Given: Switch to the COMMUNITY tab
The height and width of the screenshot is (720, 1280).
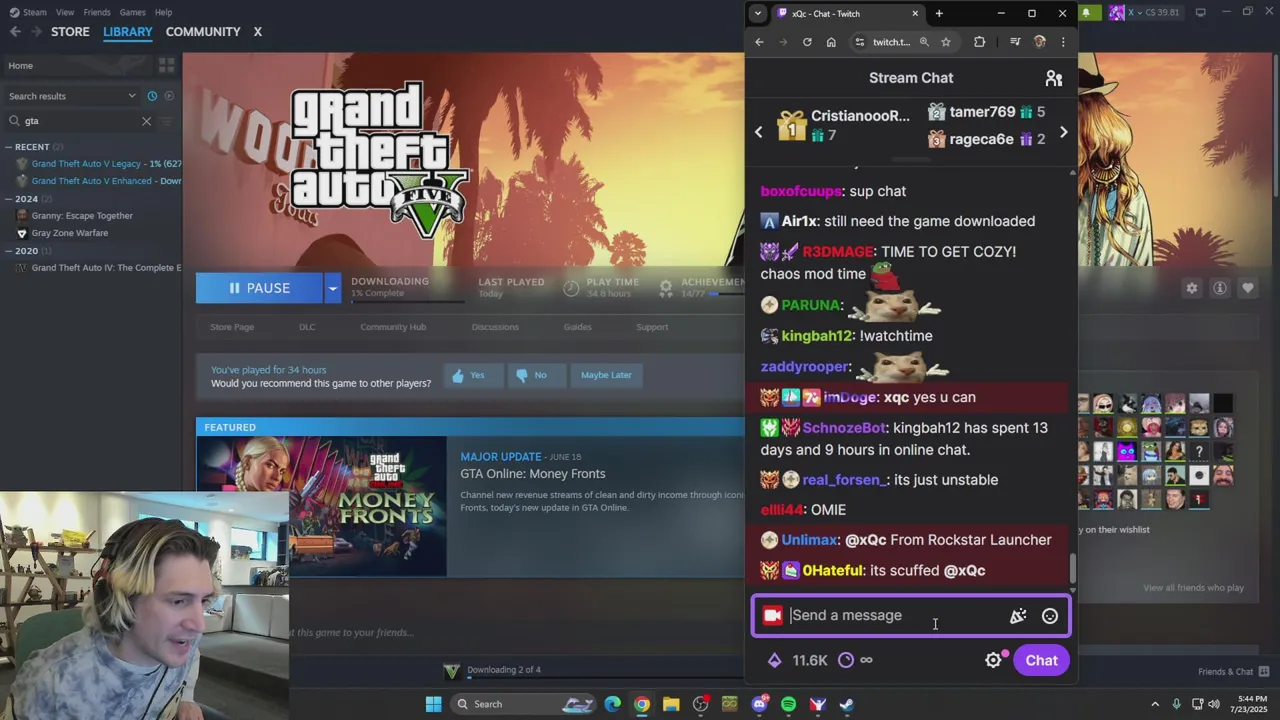Looking at the screenshot, I should [x=203, y=32].
